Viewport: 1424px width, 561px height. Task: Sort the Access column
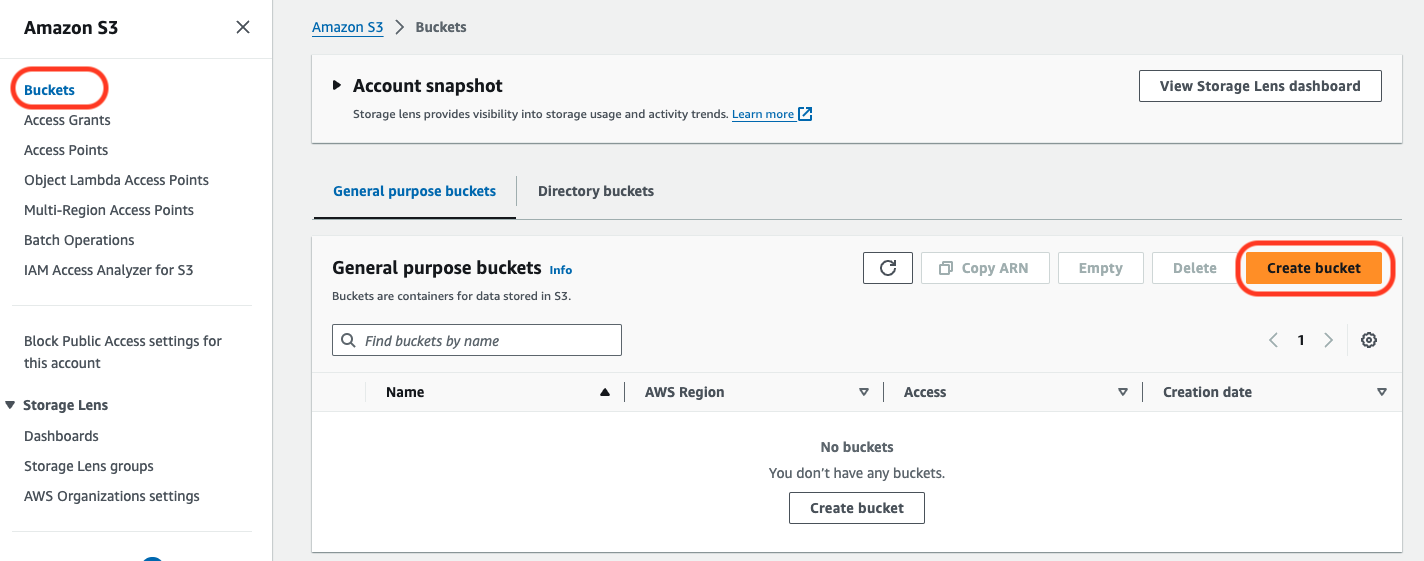pos(1123,393)
